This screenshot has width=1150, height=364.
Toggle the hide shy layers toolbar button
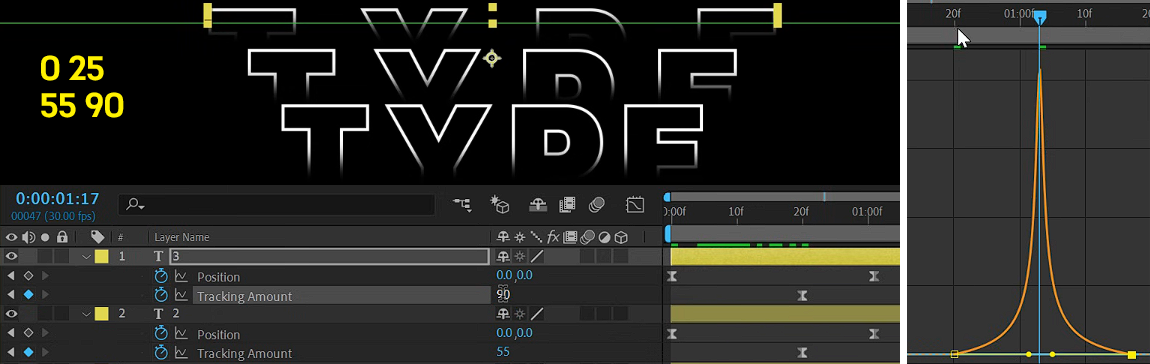[x=538, y=205]
